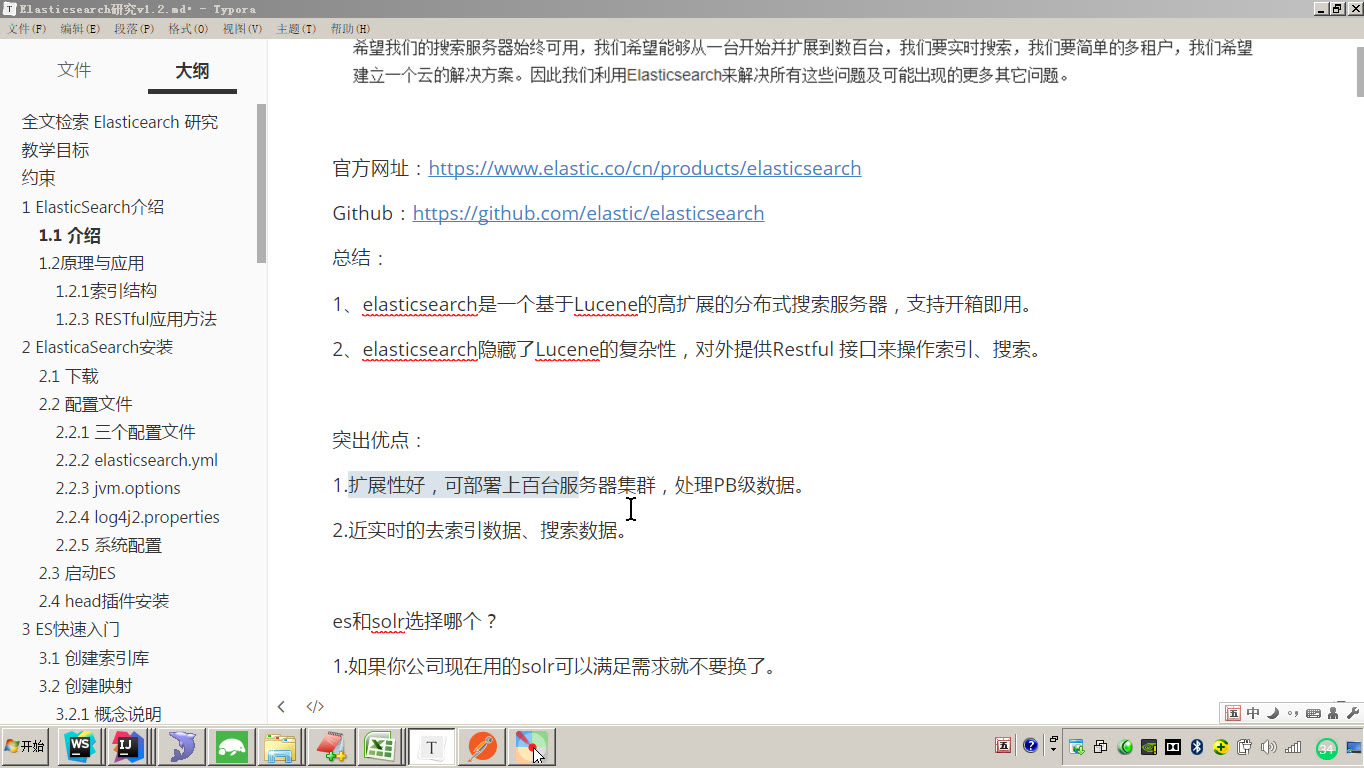The image size is (1364, 768).
Task: Select outline item 2.2.4 log4j2.properties
Action: 138,517
